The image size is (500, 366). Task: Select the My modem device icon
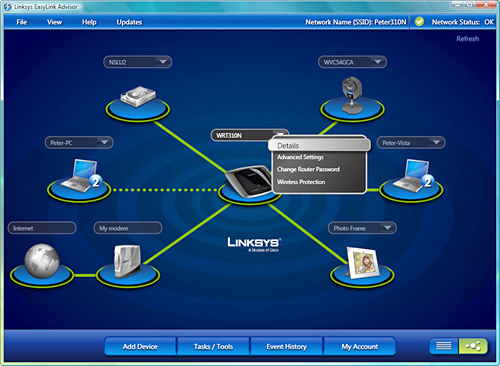click(x=128, y=262)
